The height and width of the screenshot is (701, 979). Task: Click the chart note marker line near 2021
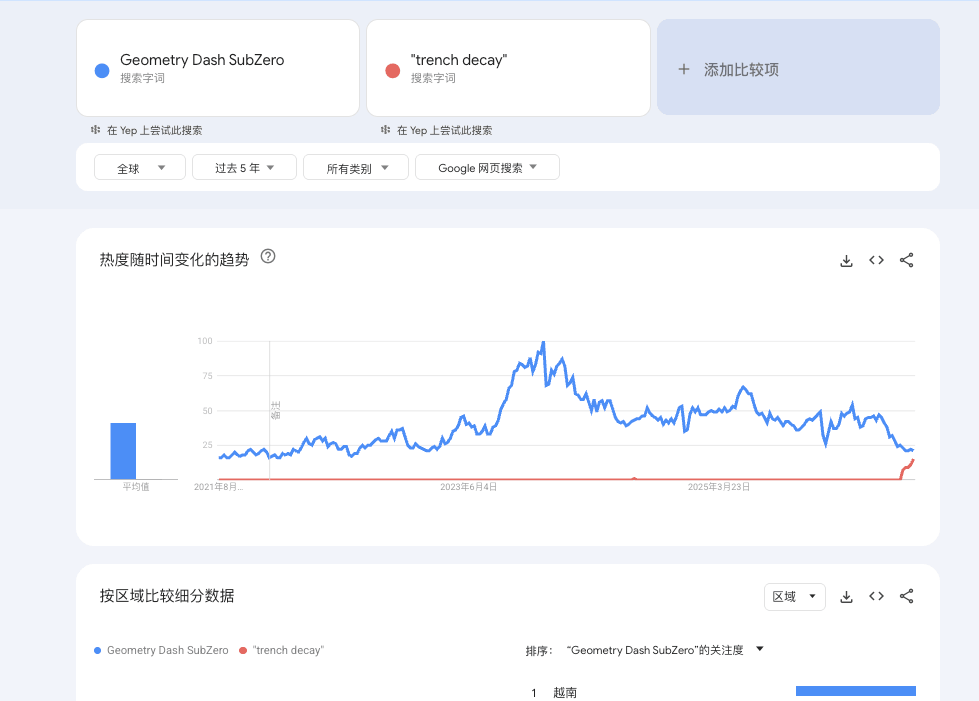click(270, 410)
